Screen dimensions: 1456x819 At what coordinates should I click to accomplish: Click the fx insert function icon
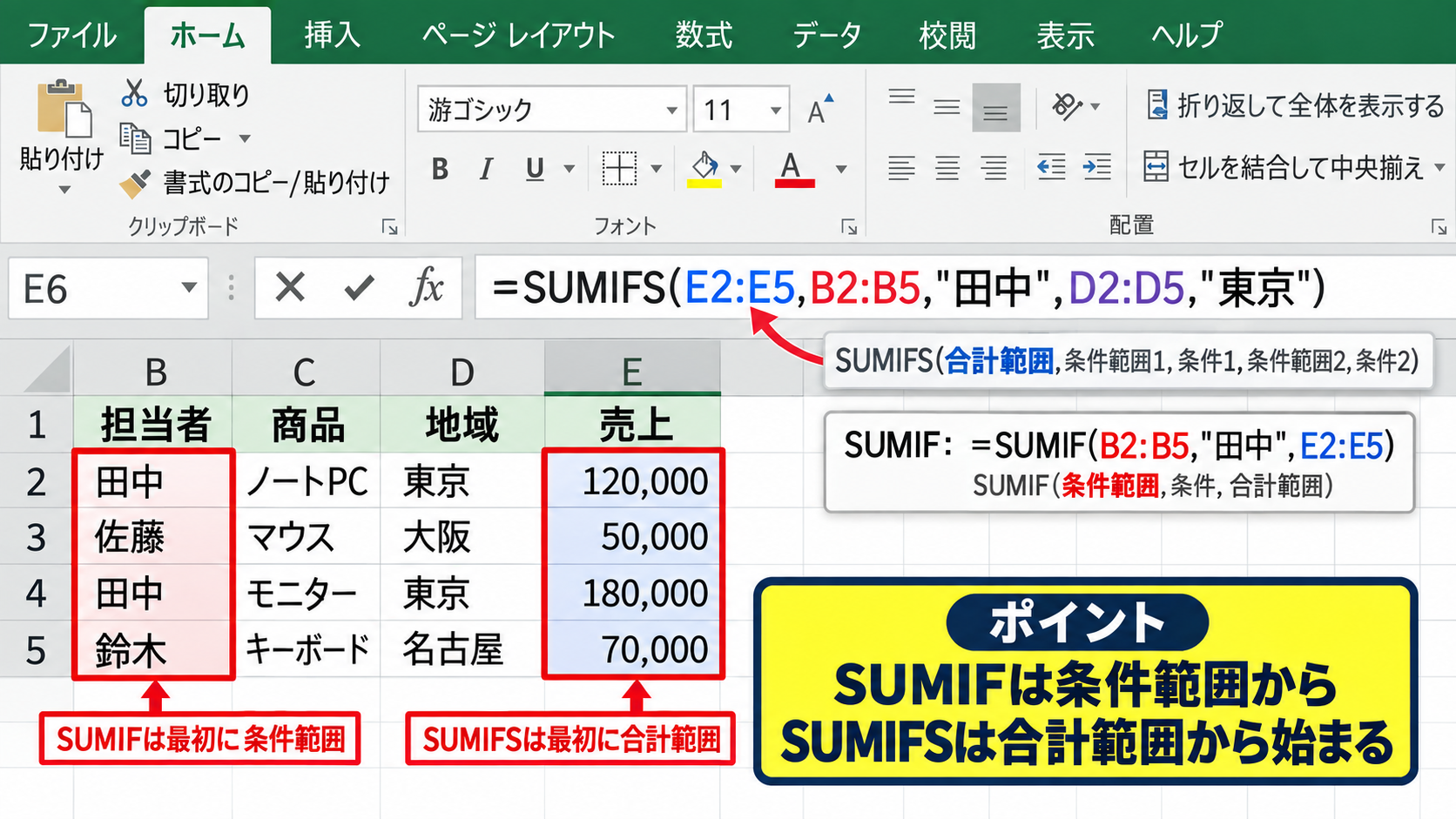click(x=426, y=286)
